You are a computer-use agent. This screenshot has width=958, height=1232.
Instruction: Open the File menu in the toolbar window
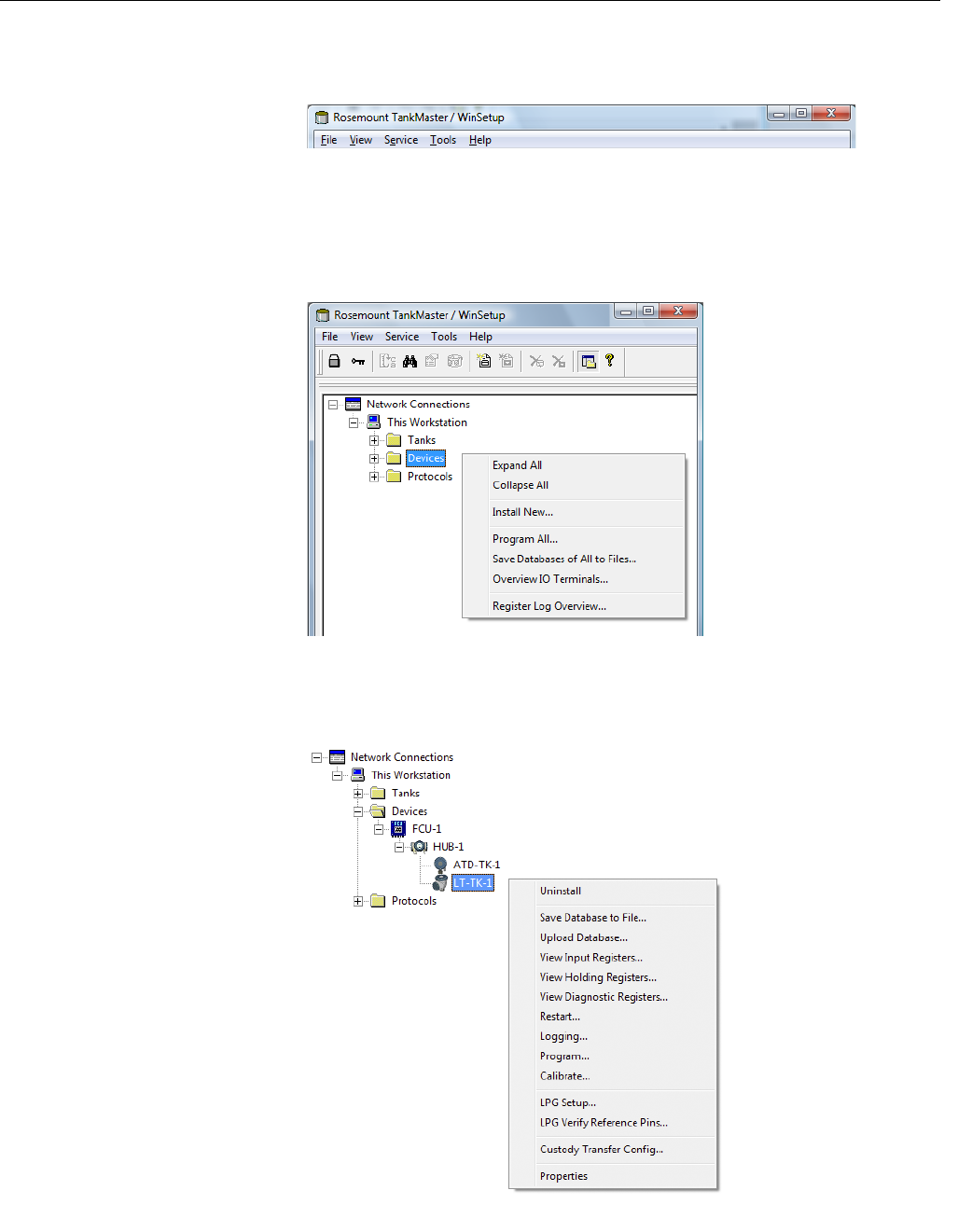click(330, 337)
